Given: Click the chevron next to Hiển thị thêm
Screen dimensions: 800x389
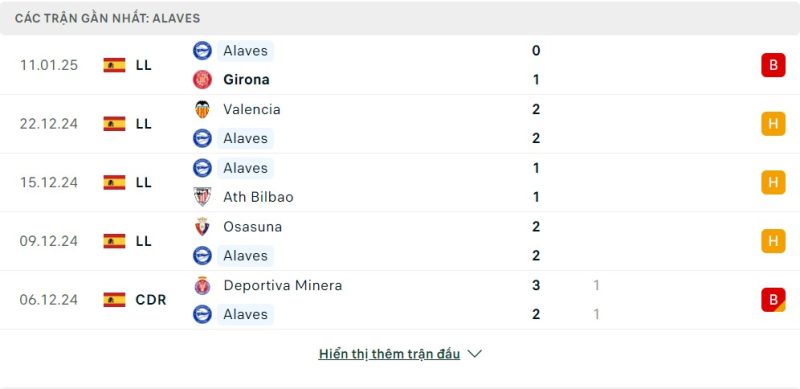Looking at the screenshot, I should pyautogui.click(x=474, y=354).
